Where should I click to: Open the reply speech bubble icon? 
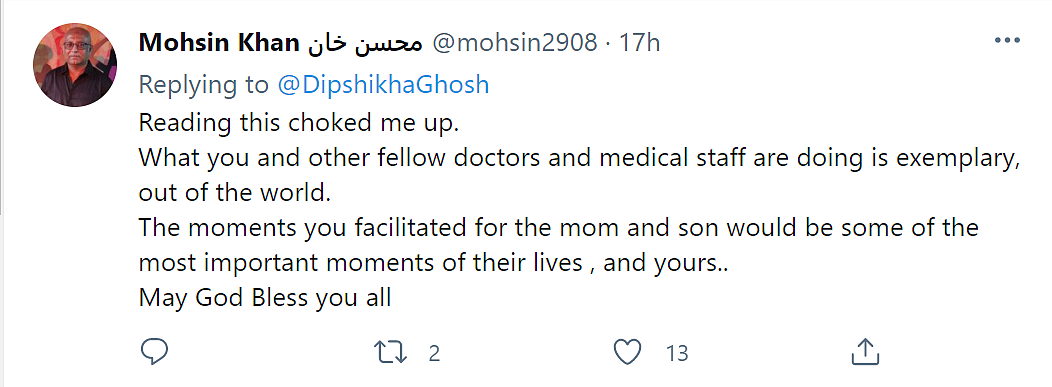click(154, 351)
